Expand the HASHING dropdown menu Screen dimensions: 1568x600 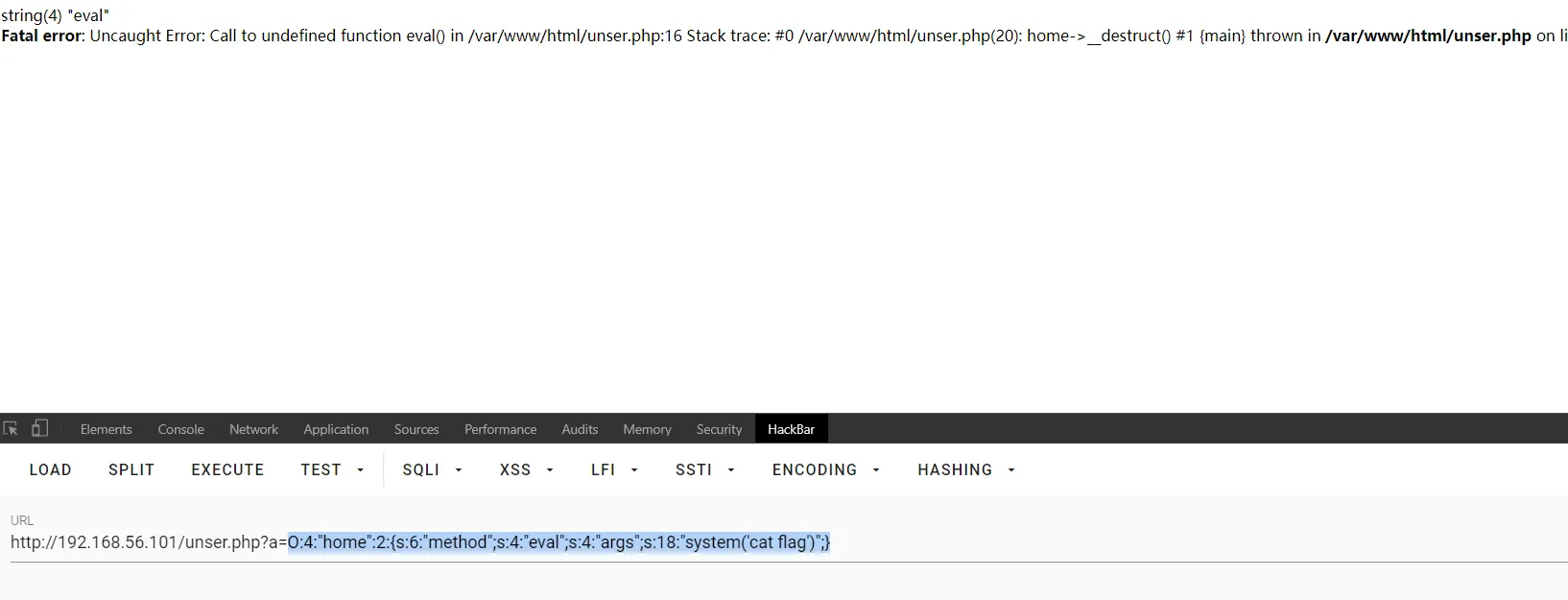(965, 469)
